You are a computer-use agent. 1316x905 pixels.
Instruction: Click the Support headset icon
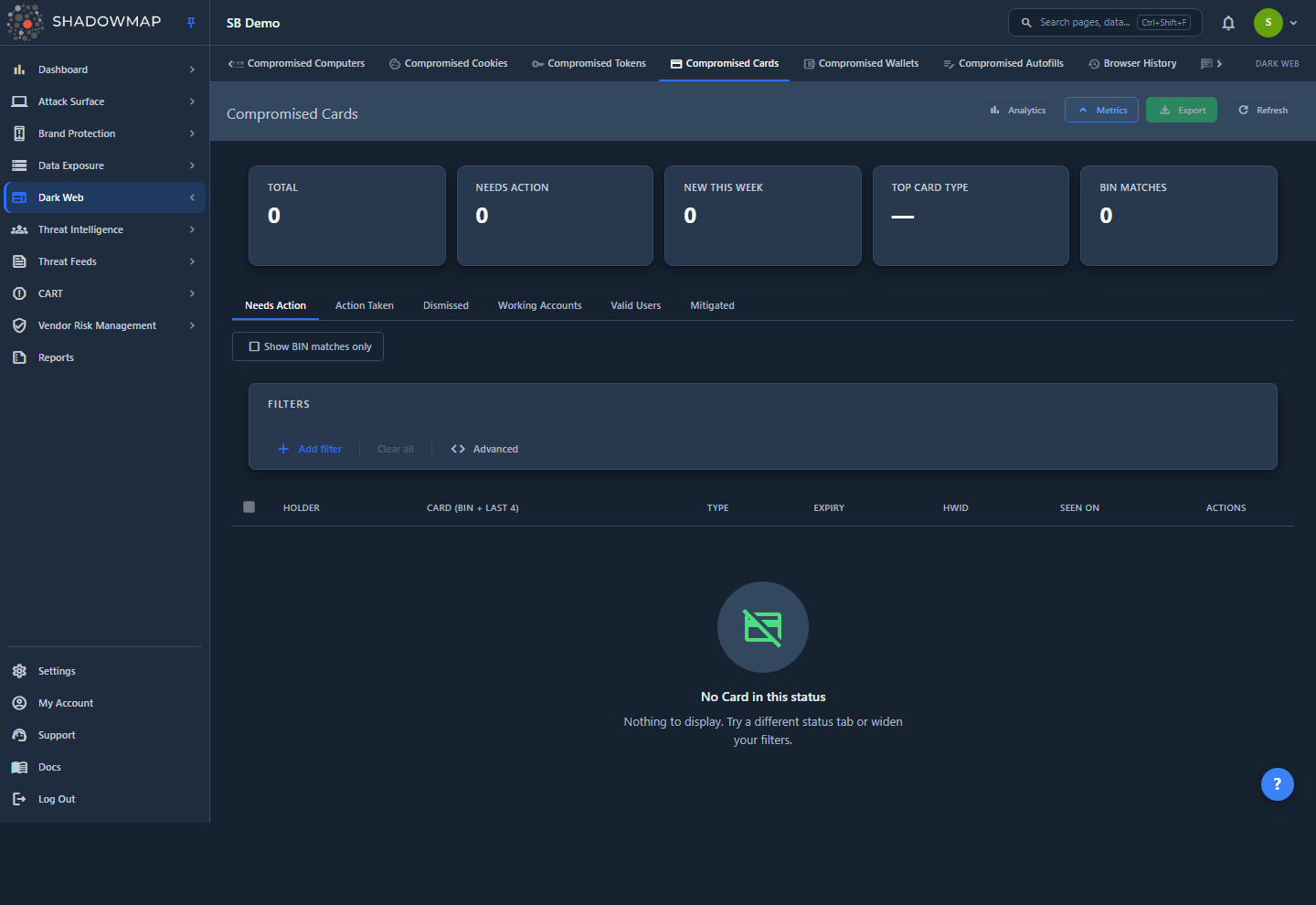click(x=19, y=735)
